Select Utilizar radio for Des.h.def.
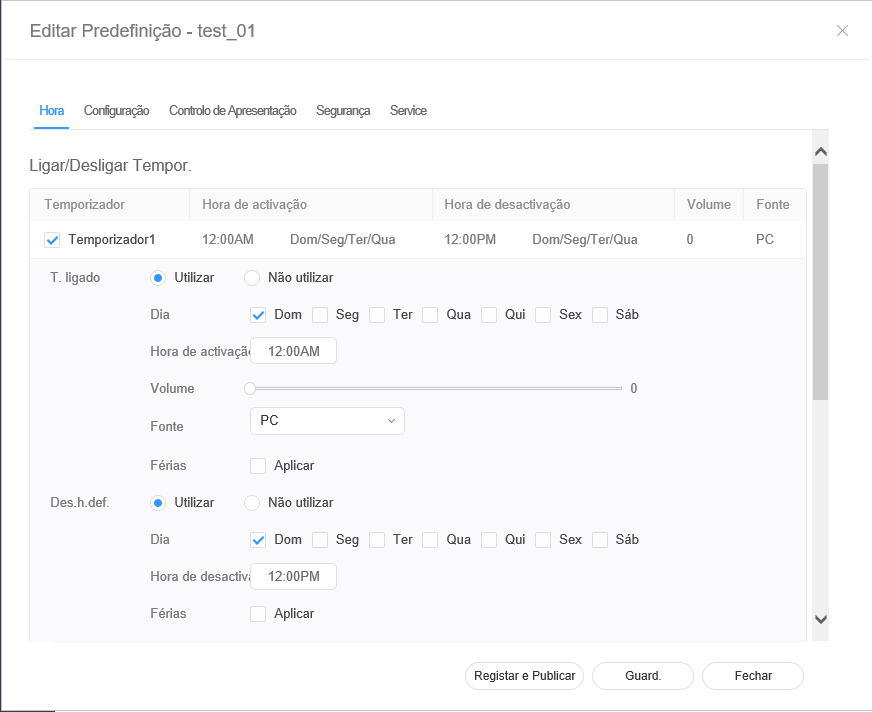The width and height of the screenshot is (872, 712). point(158,503)
